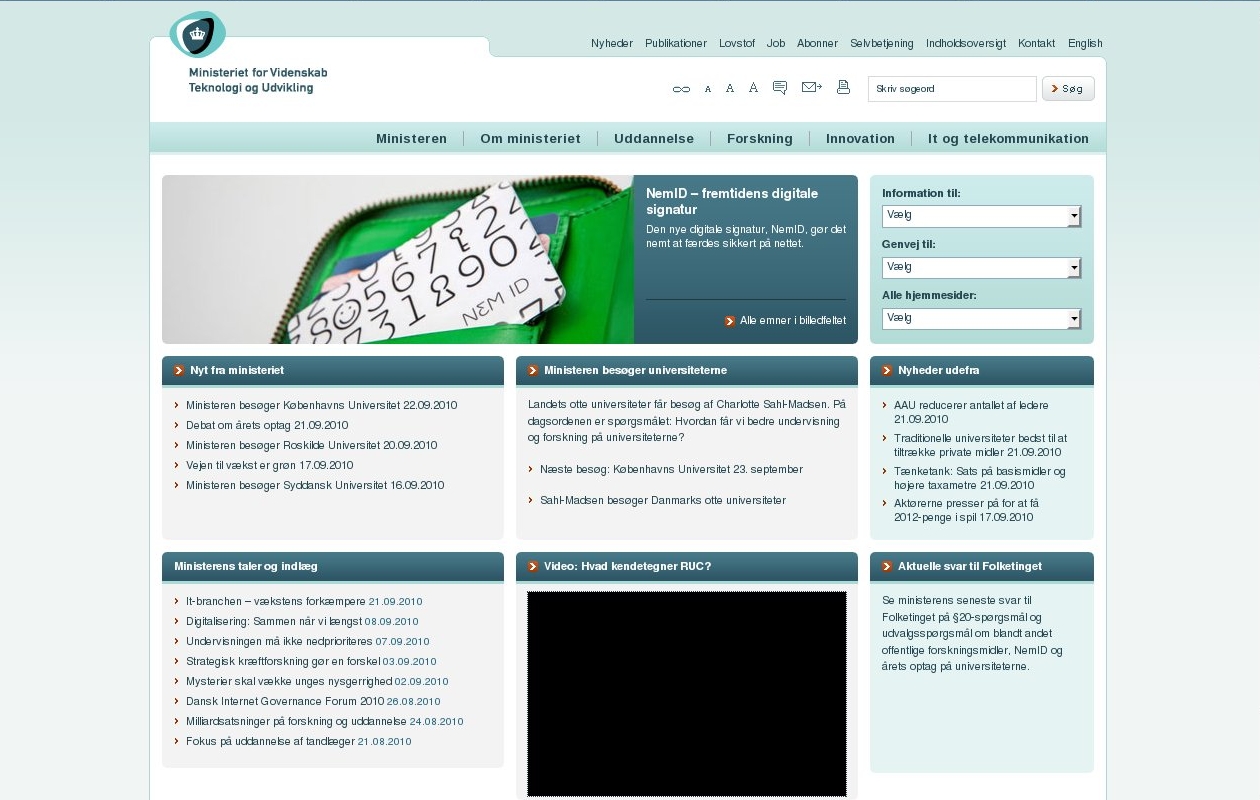The image size is (1260, 800).
Task: Open the Abonner top link
Action: click(x=817, y=43)
